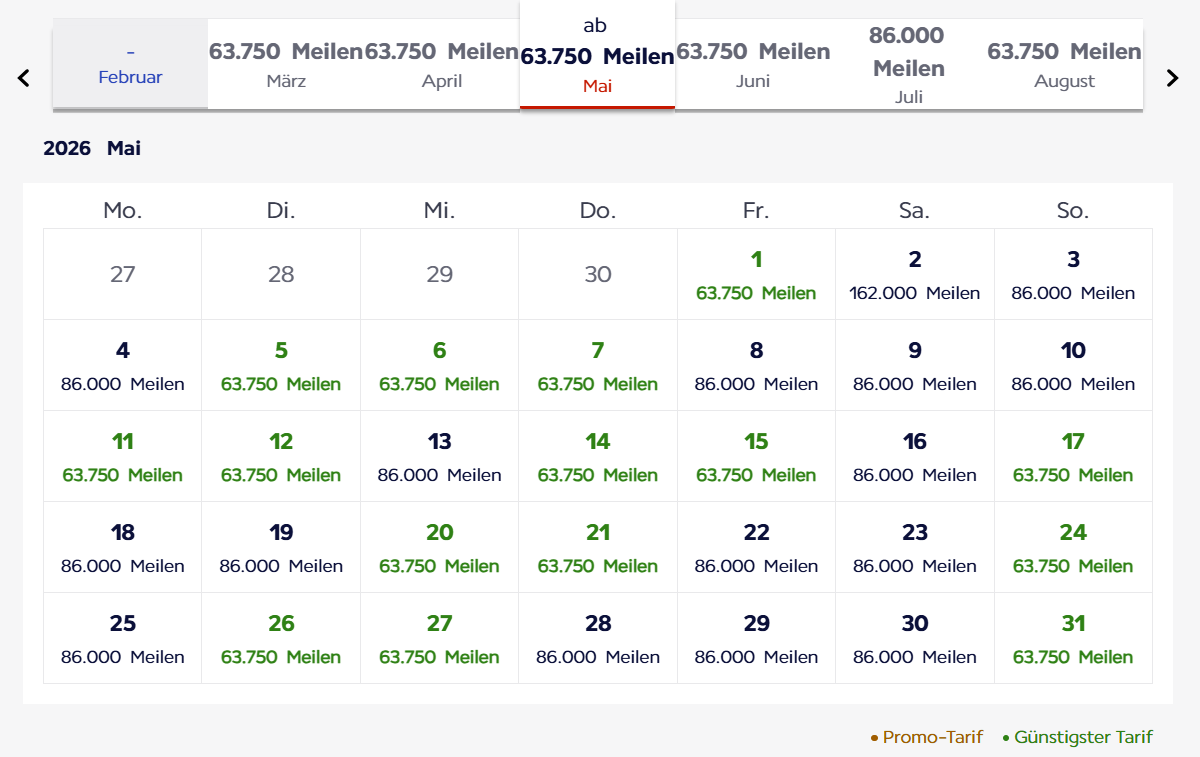Click the Günstigster Tarif legend label
Viewport: 1200px width, 757px height.
(x=1085, y=737)
